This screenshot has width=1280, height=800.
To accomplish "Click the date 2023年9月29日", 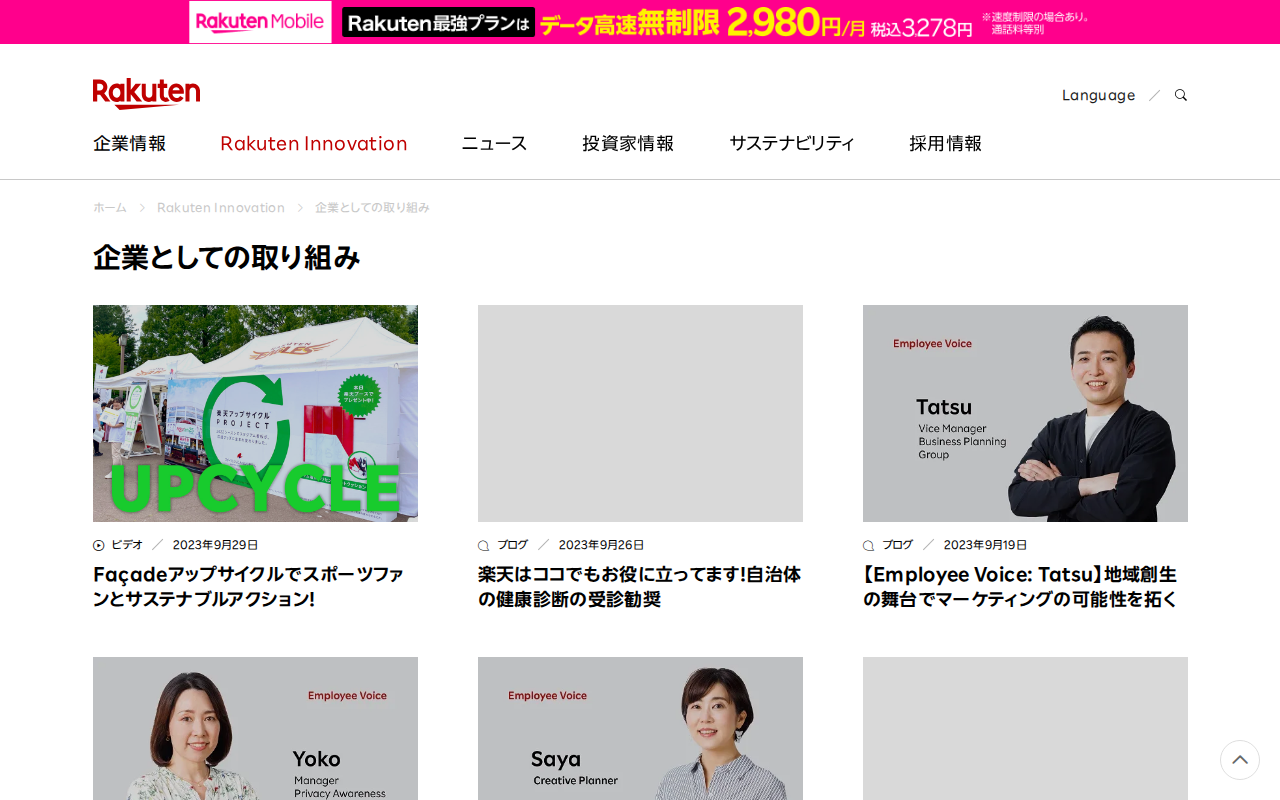I will (x=216, y=545).
